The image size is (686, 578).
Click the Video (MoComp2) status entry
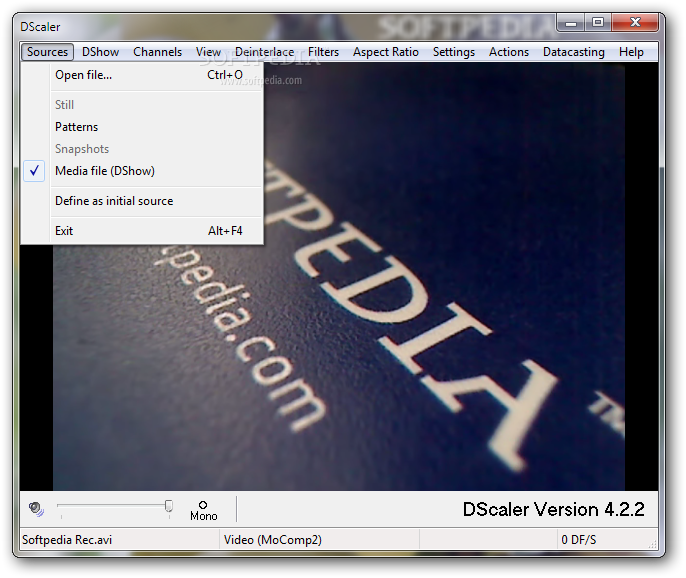(273, 539)
